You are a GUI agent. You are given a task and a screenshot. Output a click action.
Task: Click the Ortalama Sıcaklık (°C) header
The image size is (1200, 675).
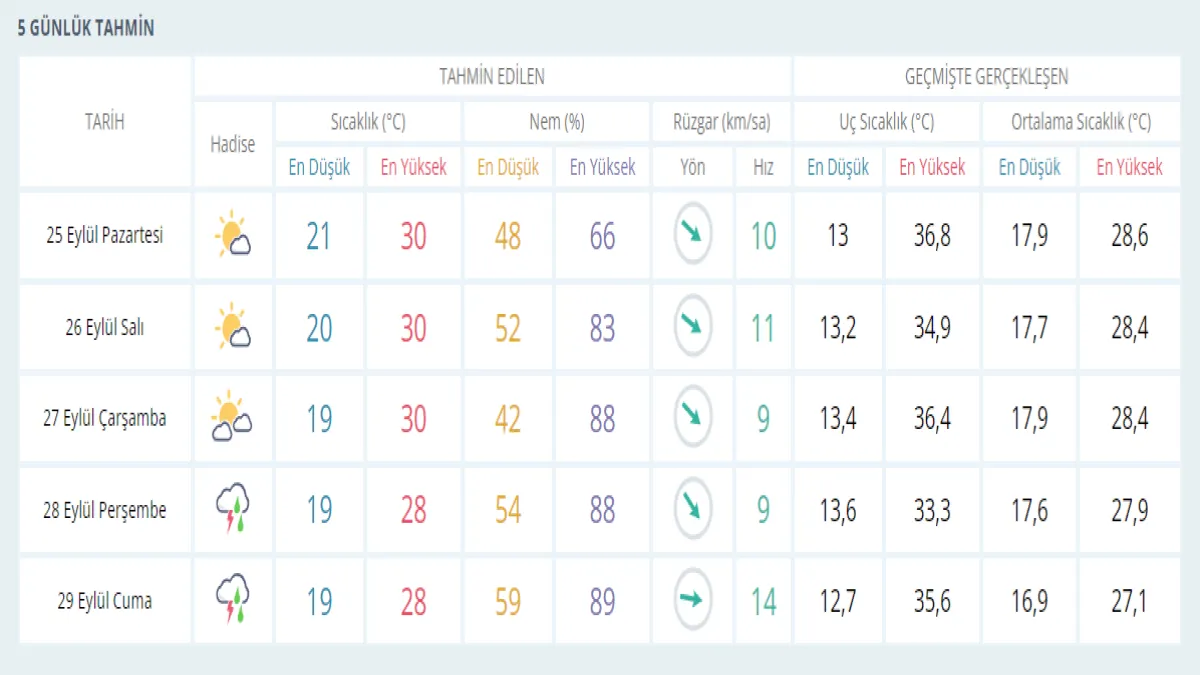click(x=1081, y=122)
